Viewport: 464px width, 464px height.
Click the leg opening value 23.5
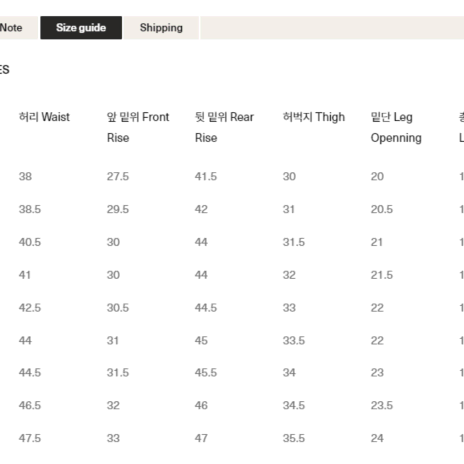[382, 405]
